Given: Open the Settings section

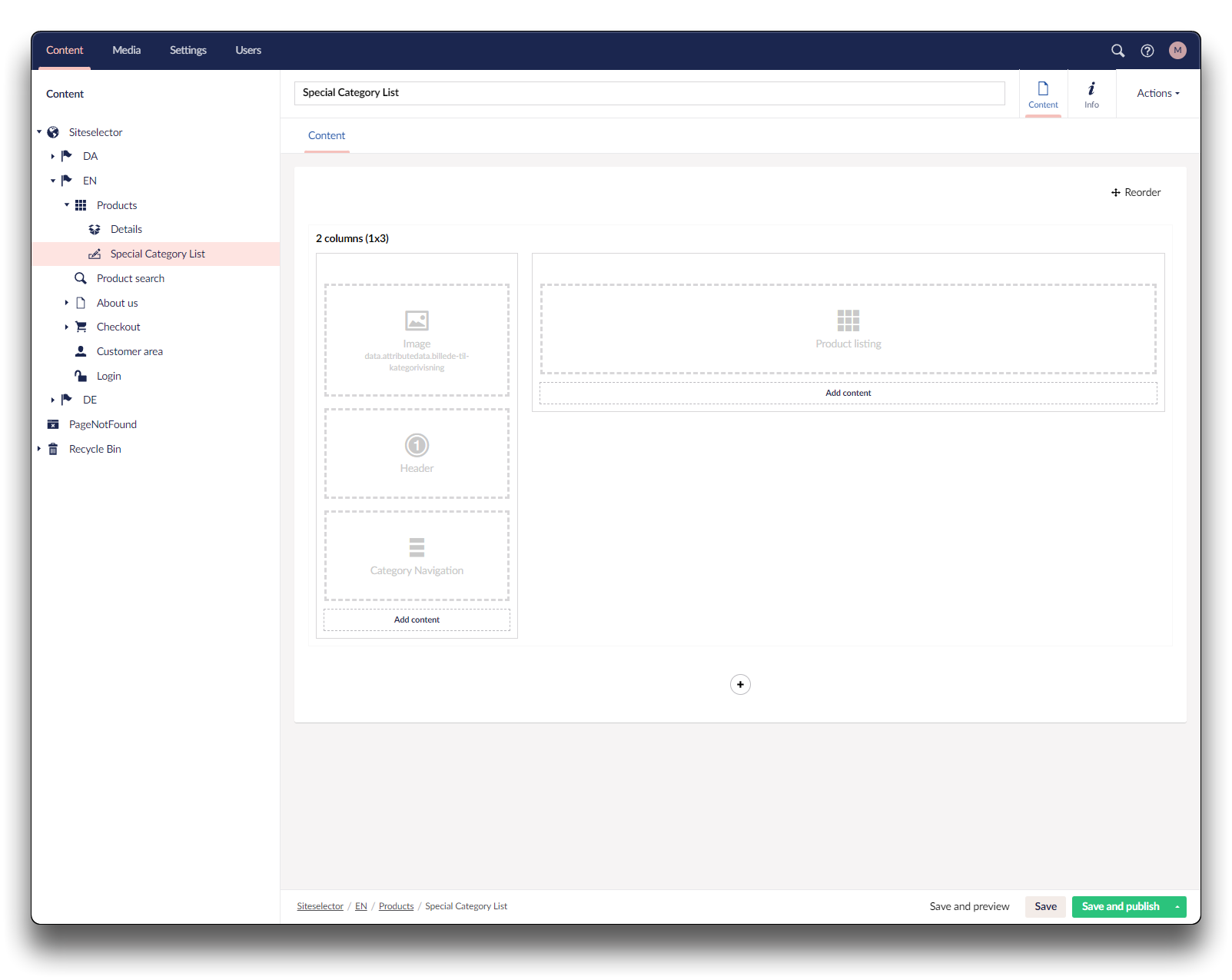Looking at the screenshot, I should (x=188, y=51).
